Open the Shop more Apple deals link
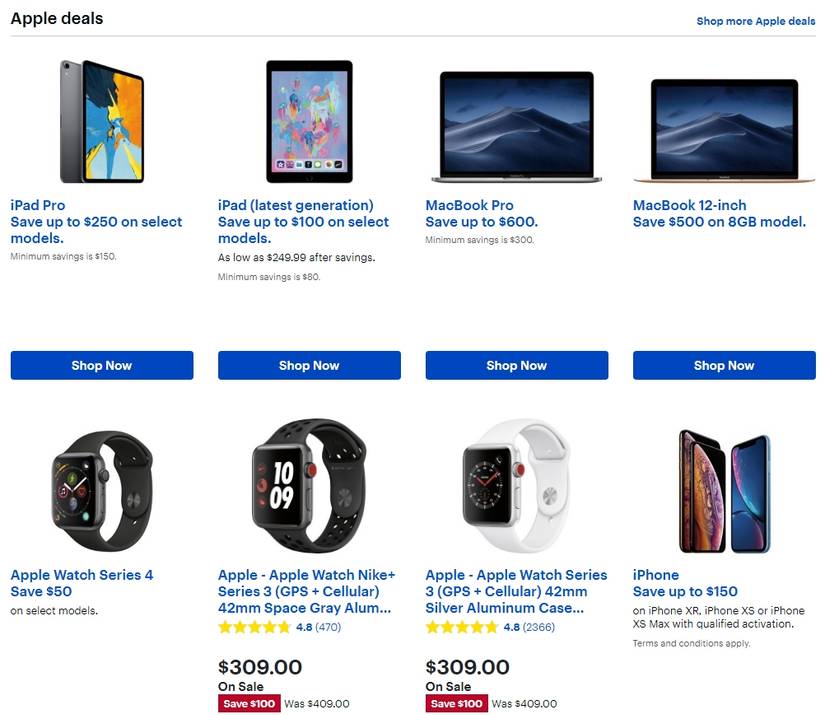 [x=757, y=20]
